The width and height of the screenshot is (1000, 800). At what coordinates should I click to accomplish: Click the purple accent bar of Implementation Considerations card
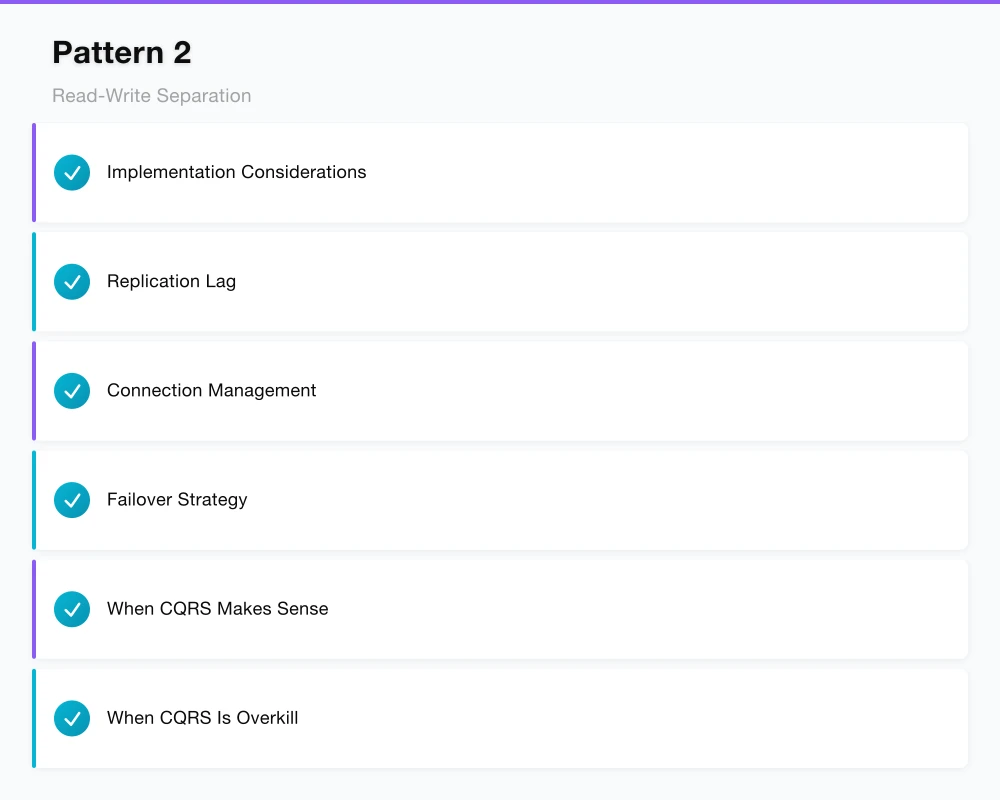[34, 173]
